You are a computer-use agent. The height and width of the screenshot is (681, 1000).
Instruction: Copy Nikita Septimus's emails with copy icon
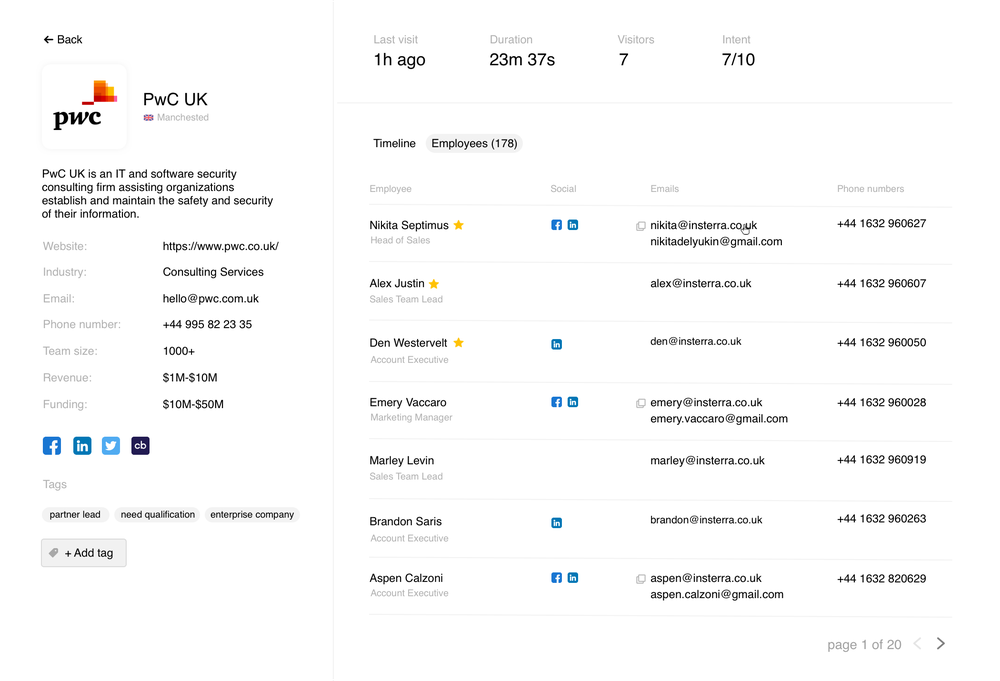pyautogui.click(x=640, y=226)
